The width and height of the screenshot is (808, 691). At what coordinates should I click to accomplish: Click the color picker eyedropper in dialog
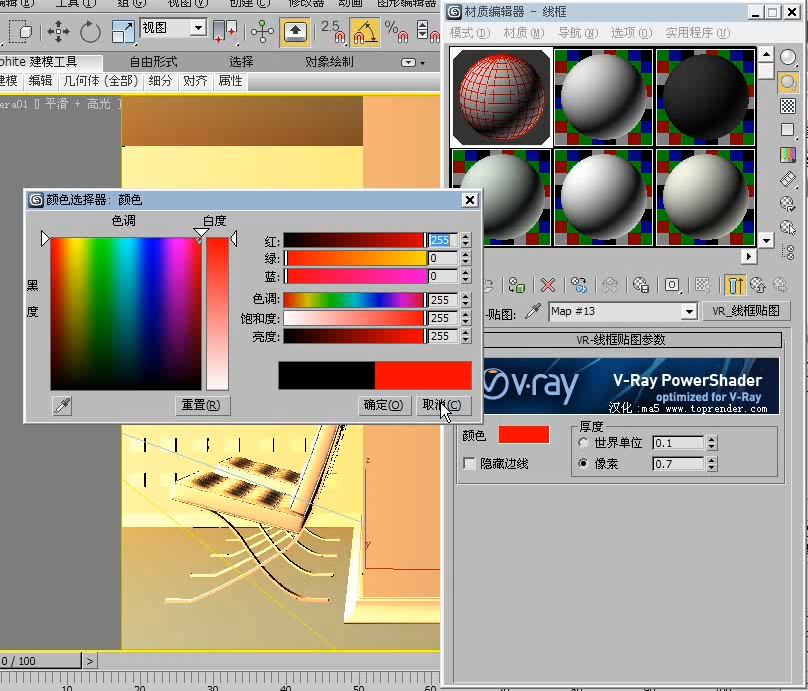(62, 406)
